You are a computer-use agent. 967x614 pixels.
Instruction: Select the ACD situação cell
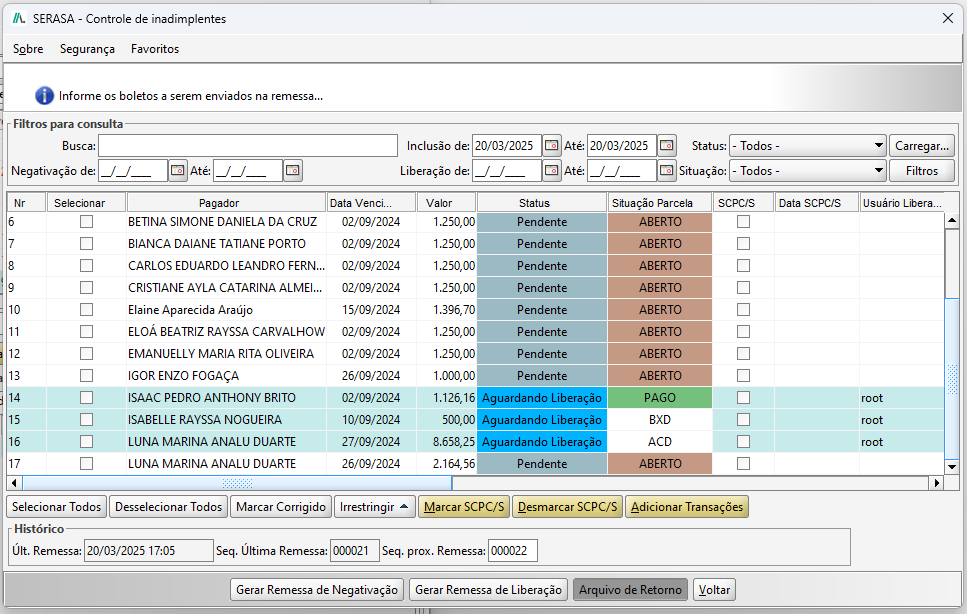[660, 442]
